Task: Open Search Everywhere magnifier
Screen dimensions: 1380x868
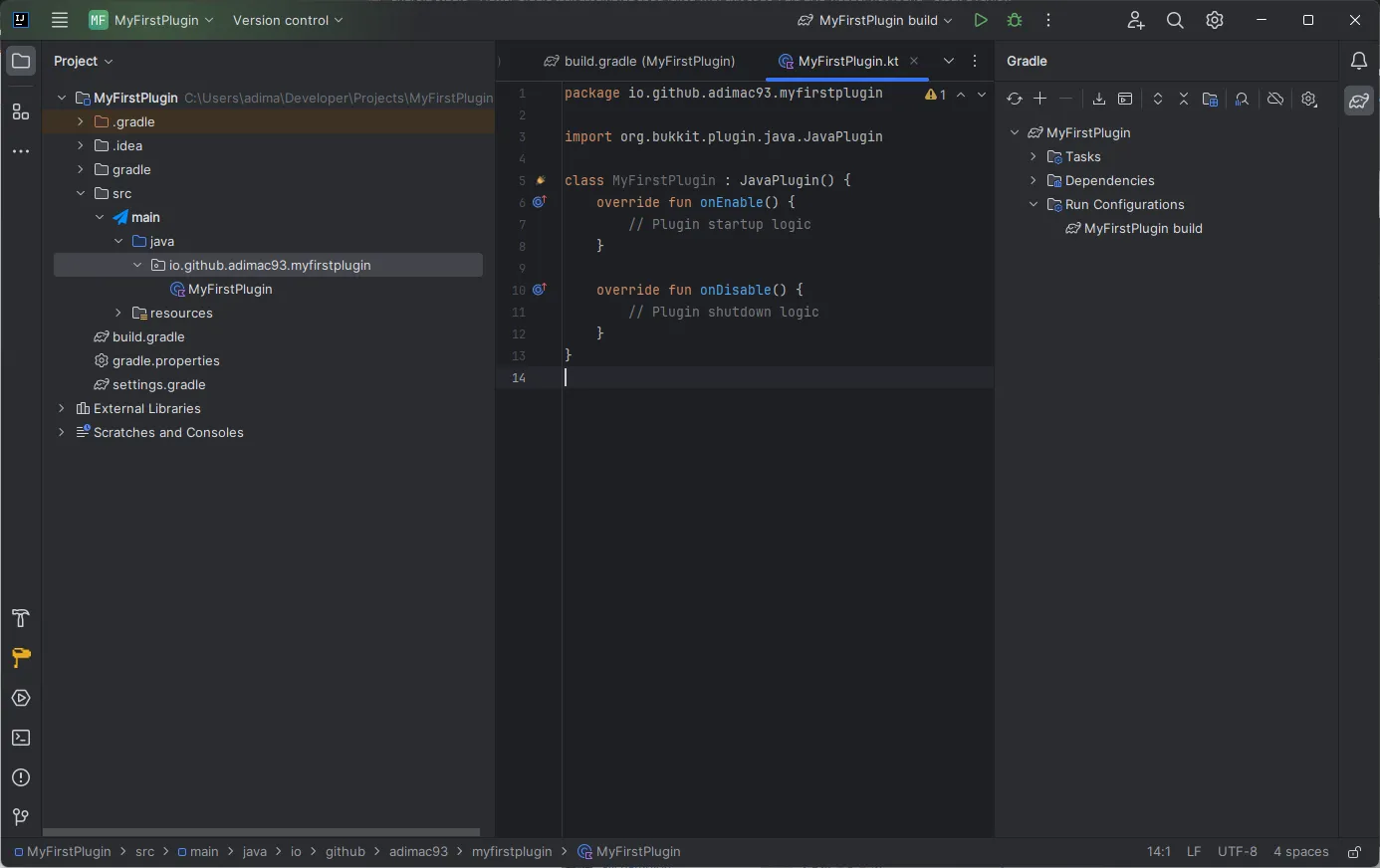Action: coord(1175,20)
